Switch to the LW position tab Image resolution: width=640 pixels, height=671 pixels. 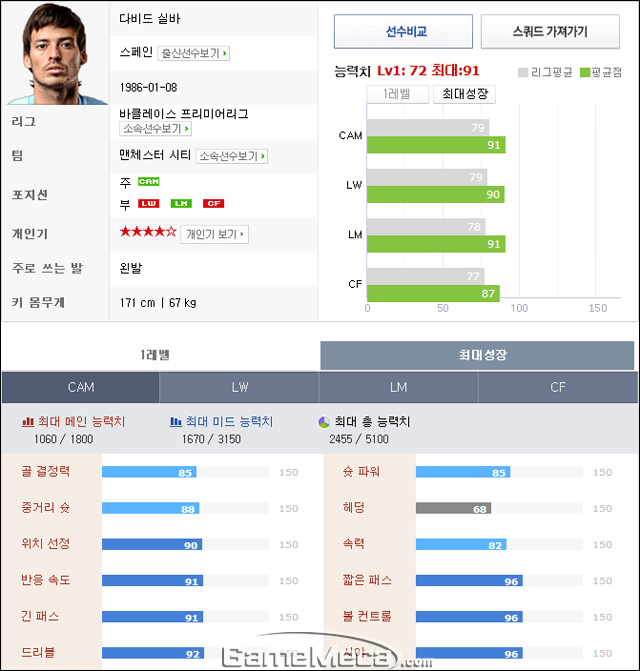[239, 387]
